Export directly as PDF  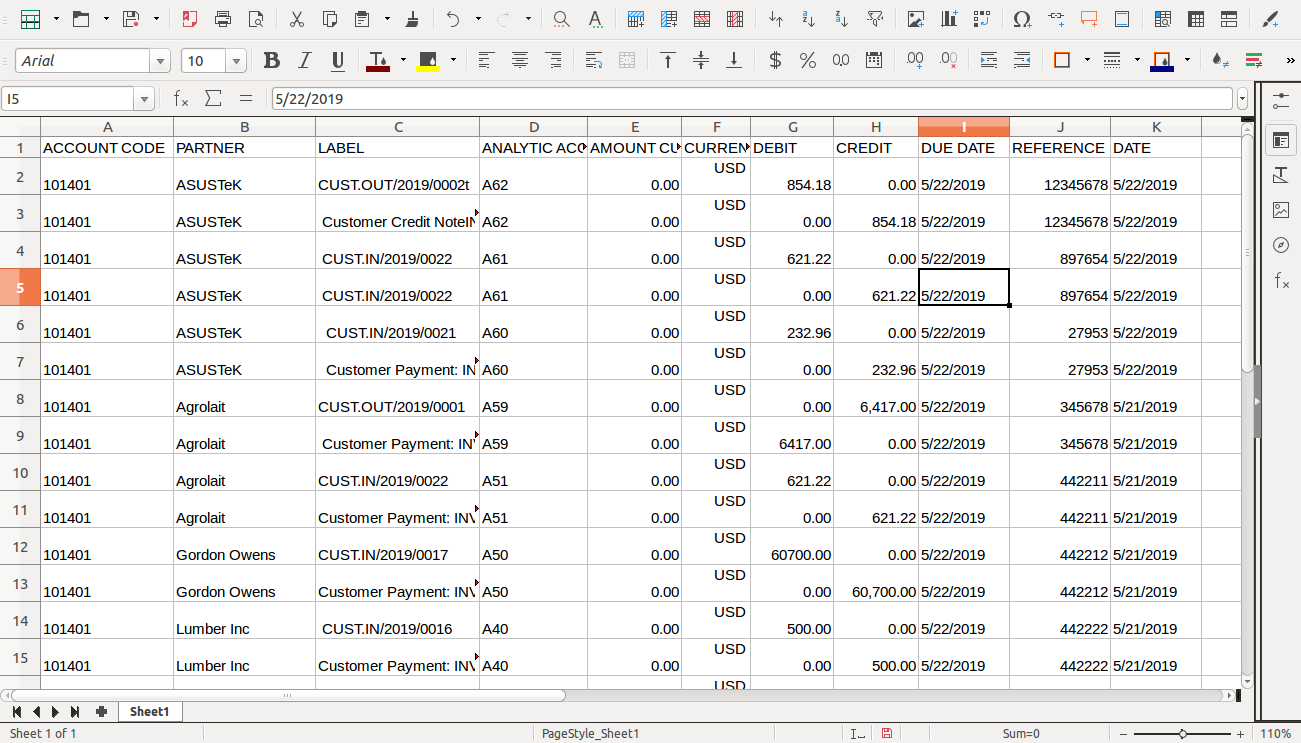pyautogui.click(x=190, y=19)
